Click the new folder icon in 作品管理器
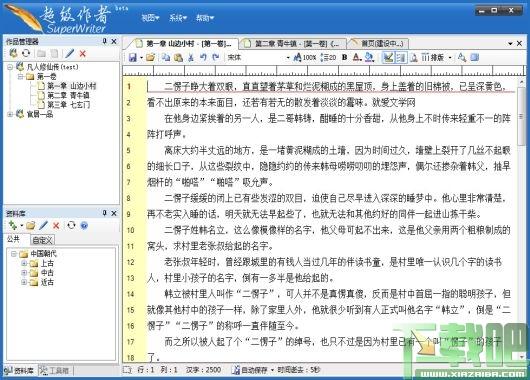Viewport: 530px width, 380px height. pyautogui.click(x=41, y=53)
